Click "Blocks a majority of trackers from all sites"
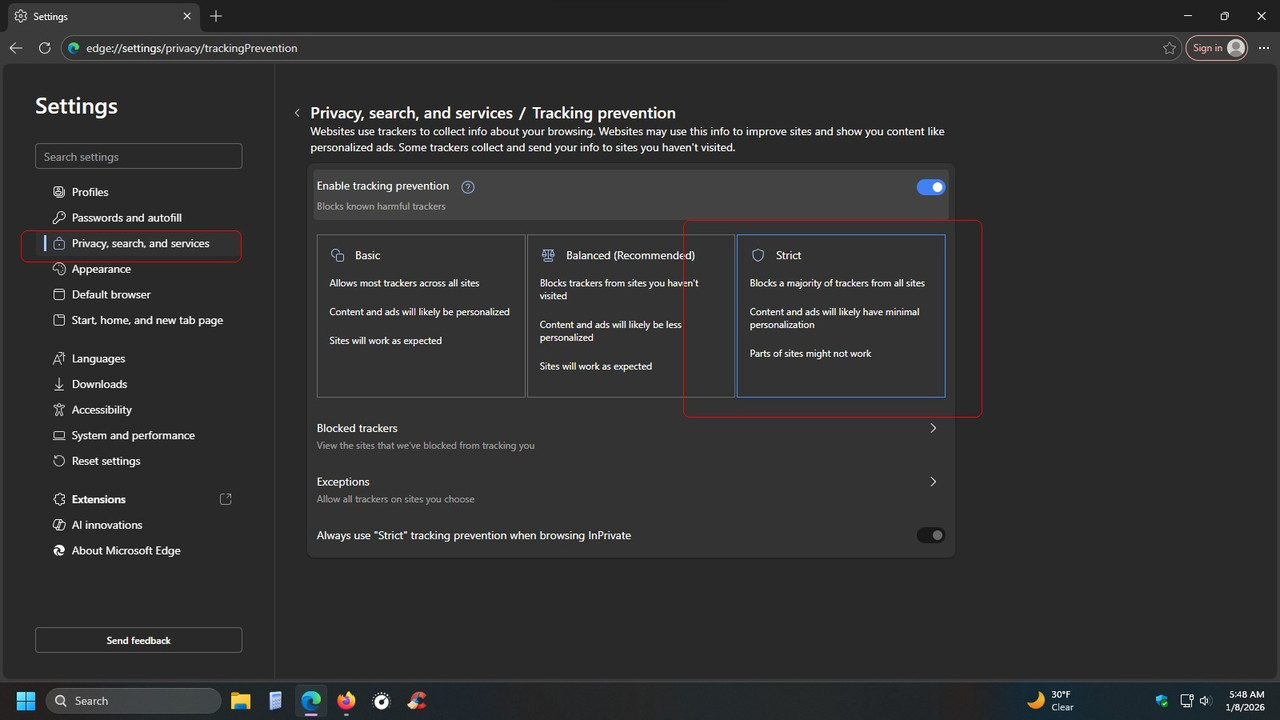 pyautogui.click(x=837, y=283)
